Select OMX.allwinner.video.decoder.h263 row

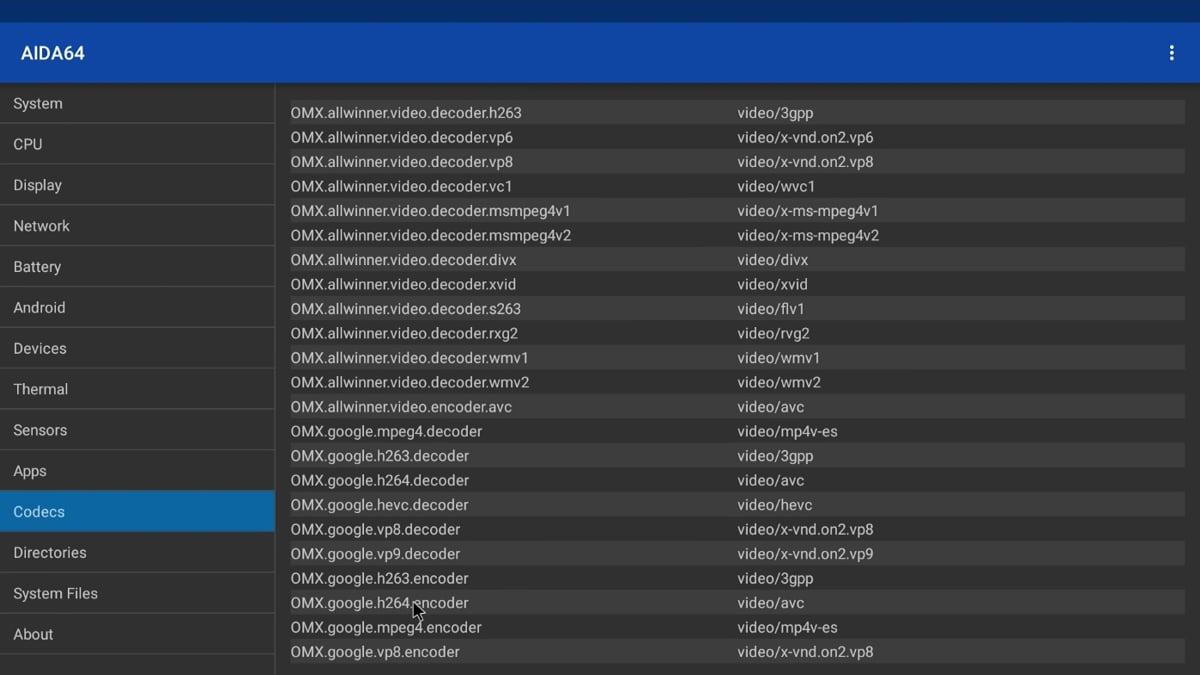tap(737, 113)
